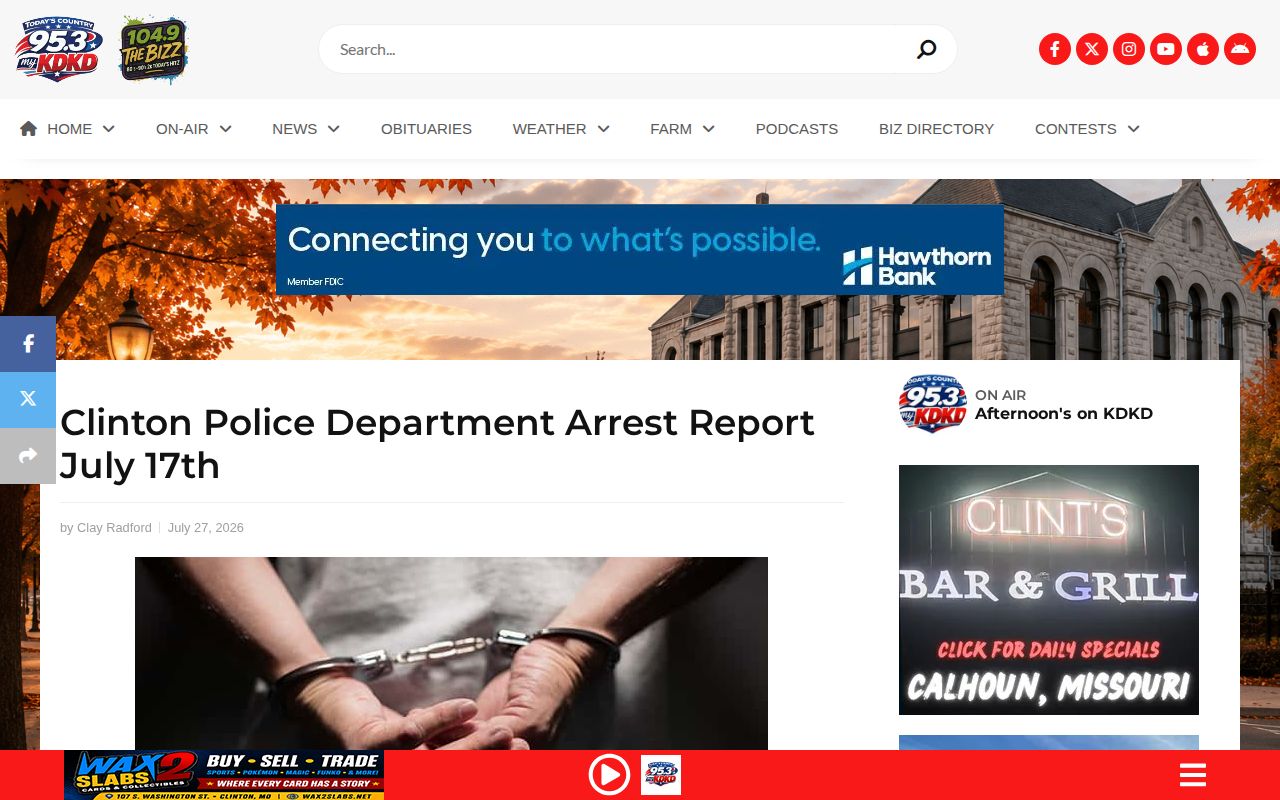1280x800 pixels.
Task: Expand the On-Air menu chevron
Action: (226, 129)
